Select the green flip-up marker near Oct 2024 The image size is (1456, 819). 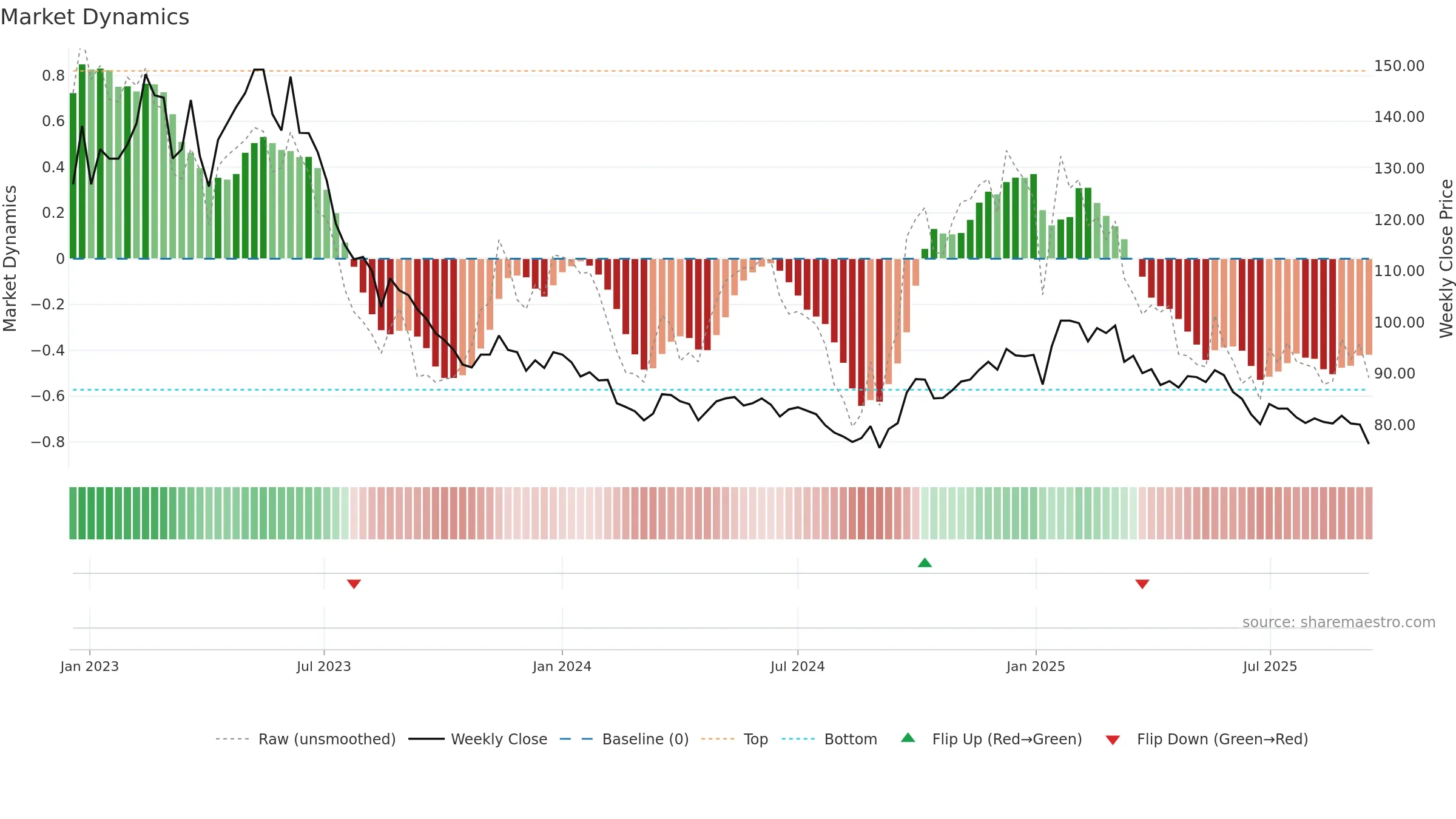pos(925,562)
